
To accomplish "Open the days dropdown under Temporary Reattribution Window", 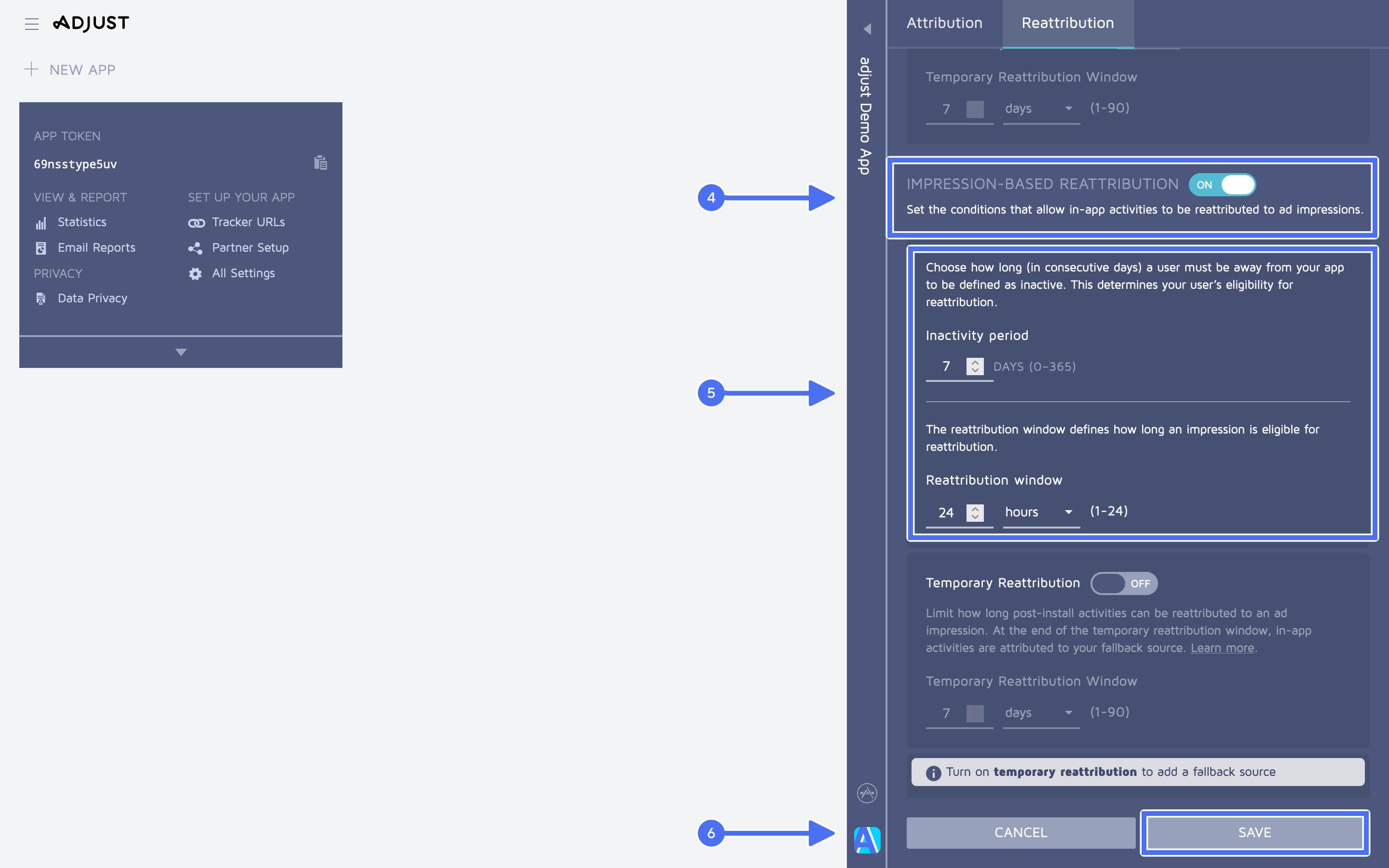I will coord(1039,713).
